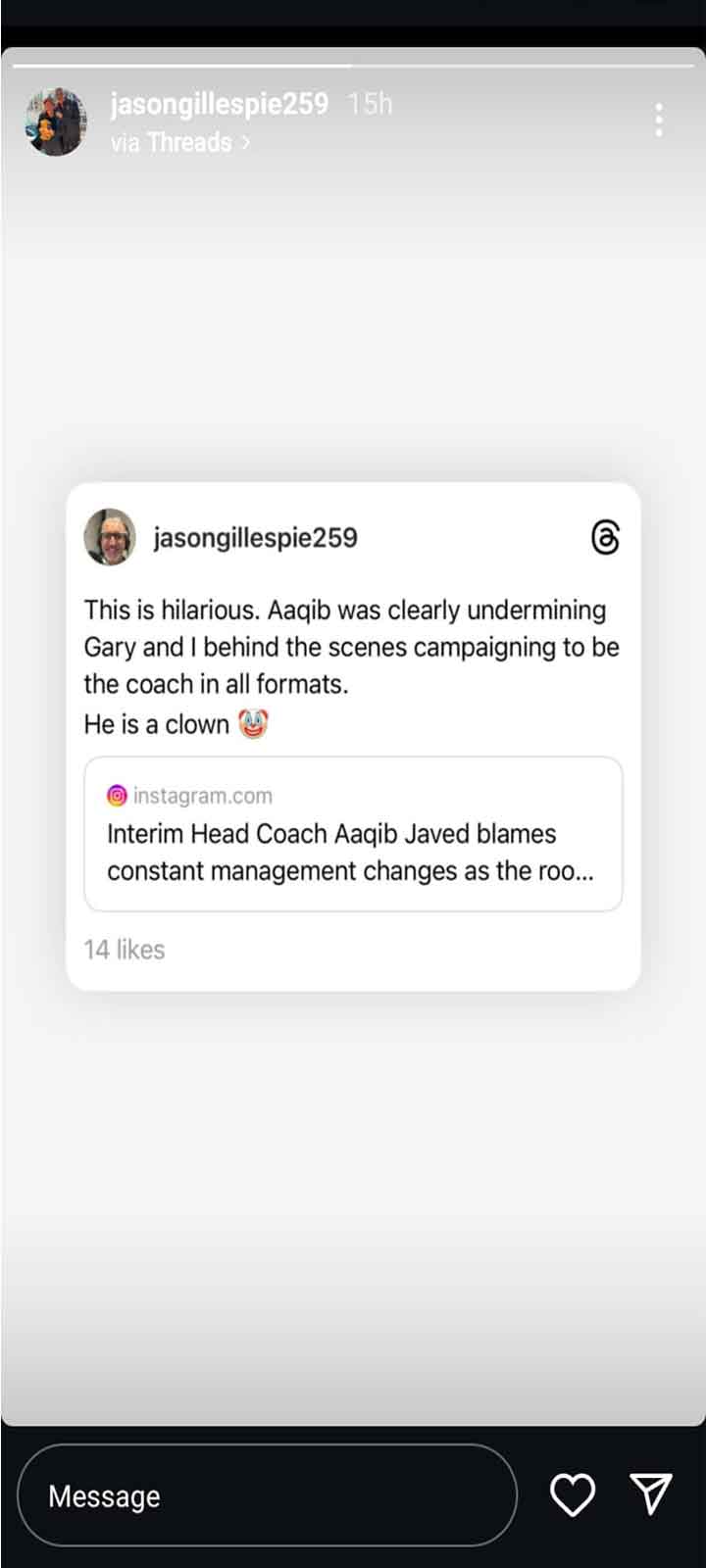The height and width of the screenshot is (1568, 706).
Task: Tap the clown emoji in the post
Action: pyautogui.click(x=253, y=724)
